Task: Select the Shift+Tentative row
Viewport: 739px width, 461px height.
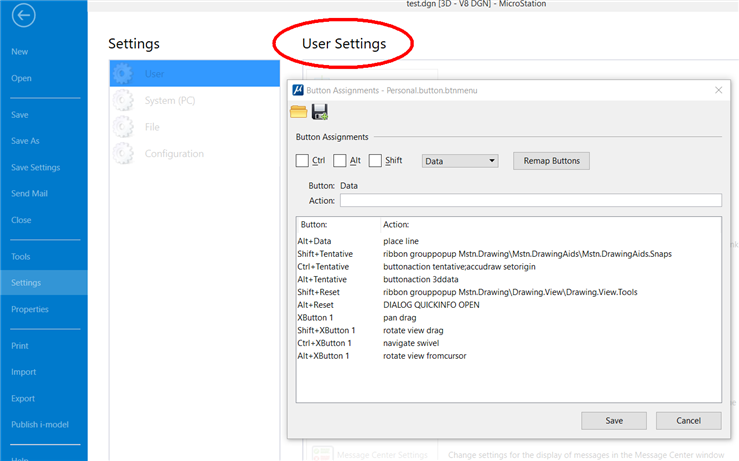Action: point(509,254)
